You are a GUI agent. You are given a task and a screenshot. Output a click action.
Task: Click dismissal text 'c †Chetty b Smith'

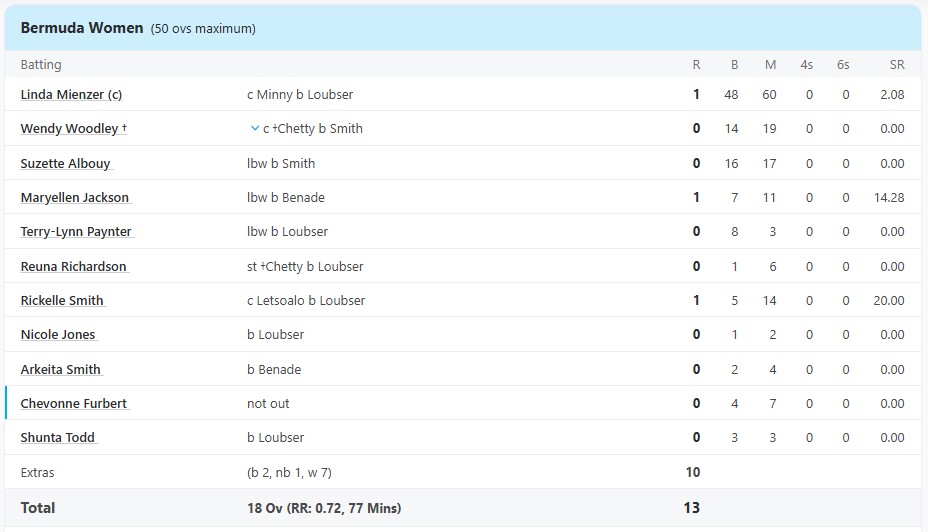tap(313, 129)
